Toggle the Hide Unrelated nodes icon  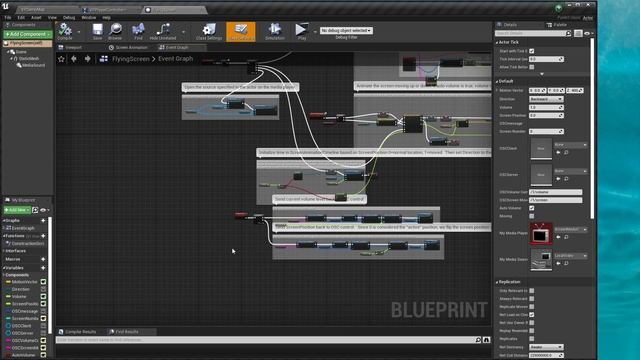coord(163,31)
